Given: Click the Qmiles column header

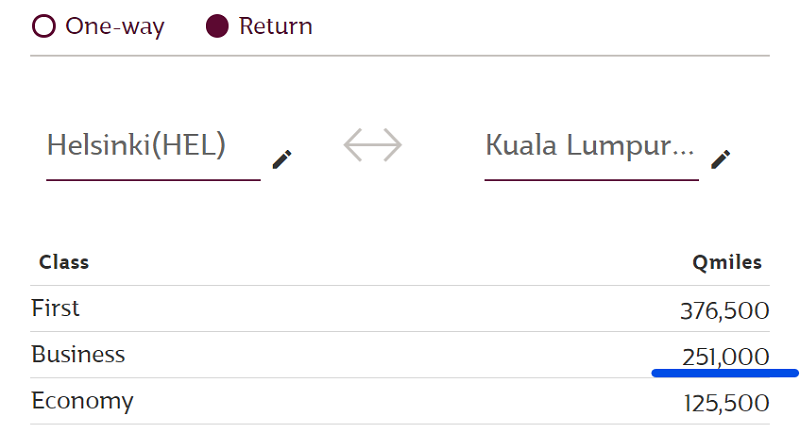Looking at the screenshot, I should (727, 262).
